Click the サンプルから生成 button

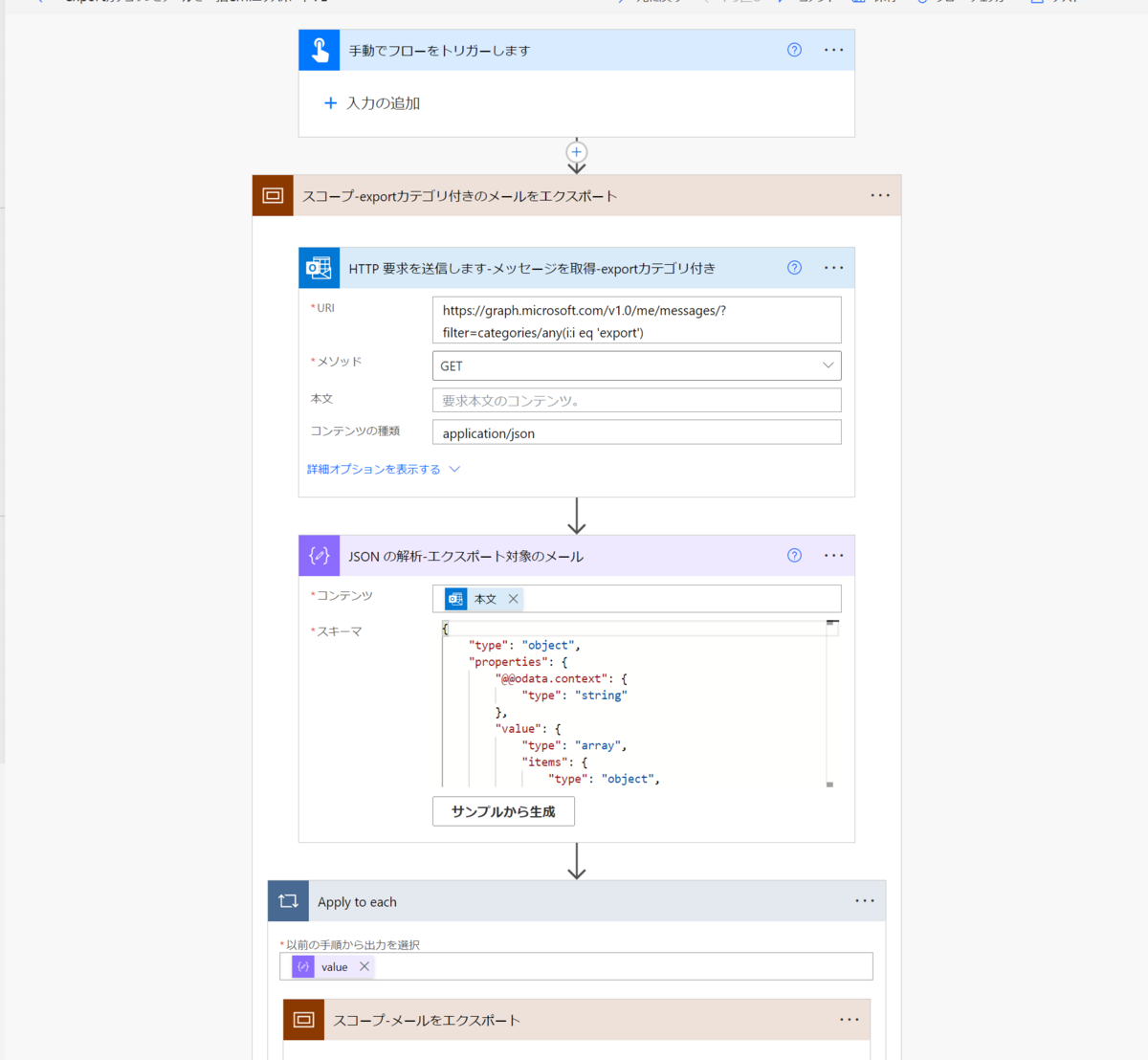tap(503, 811)
